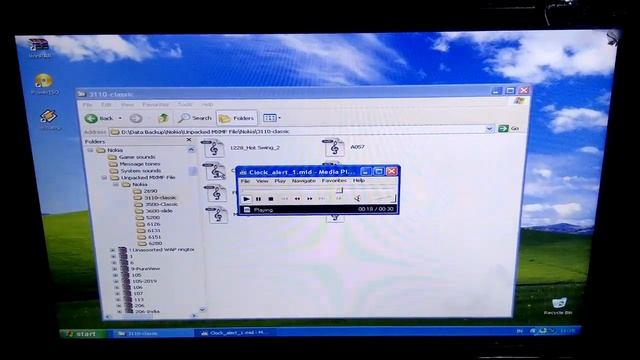
Task: Open the Media Player Play menu
Action: click(280, 181)
